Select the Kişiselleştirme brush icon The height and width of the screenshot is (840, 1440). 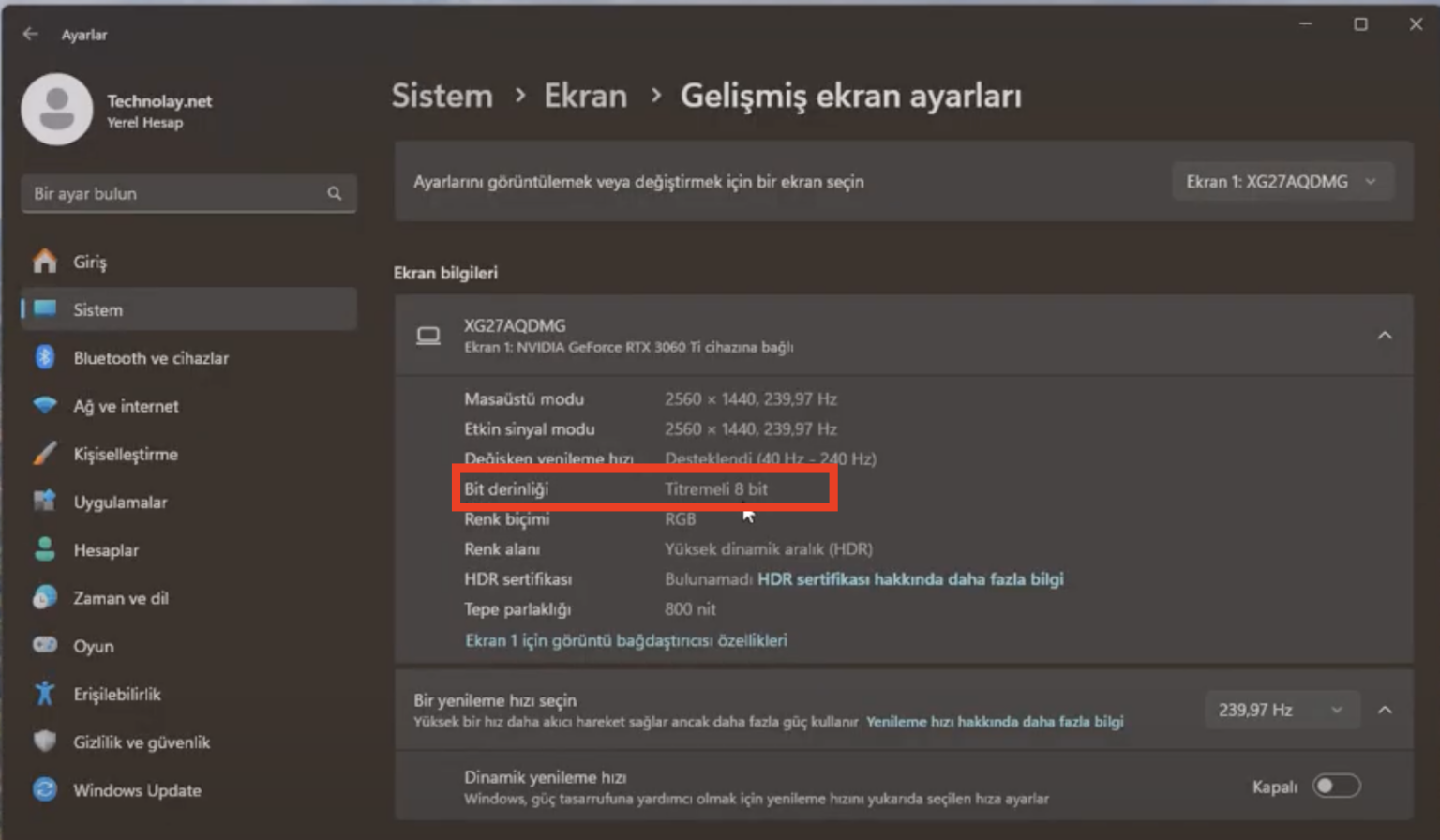[x=45, y=454]
